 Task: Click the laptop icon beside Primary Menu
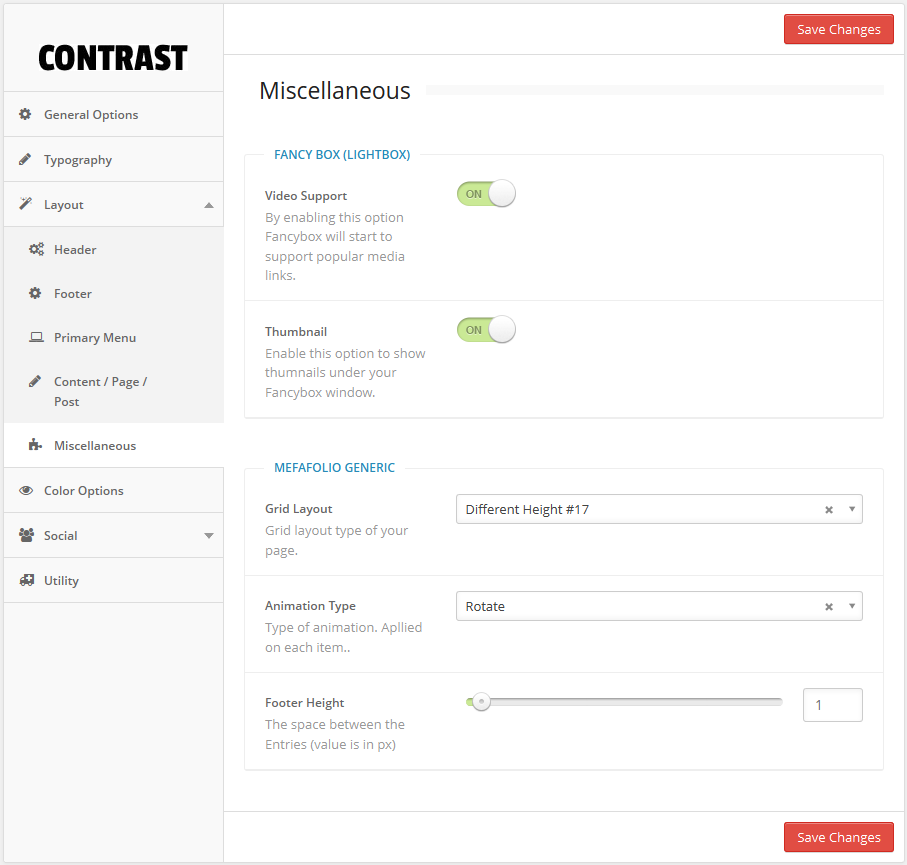pos(36,338)
